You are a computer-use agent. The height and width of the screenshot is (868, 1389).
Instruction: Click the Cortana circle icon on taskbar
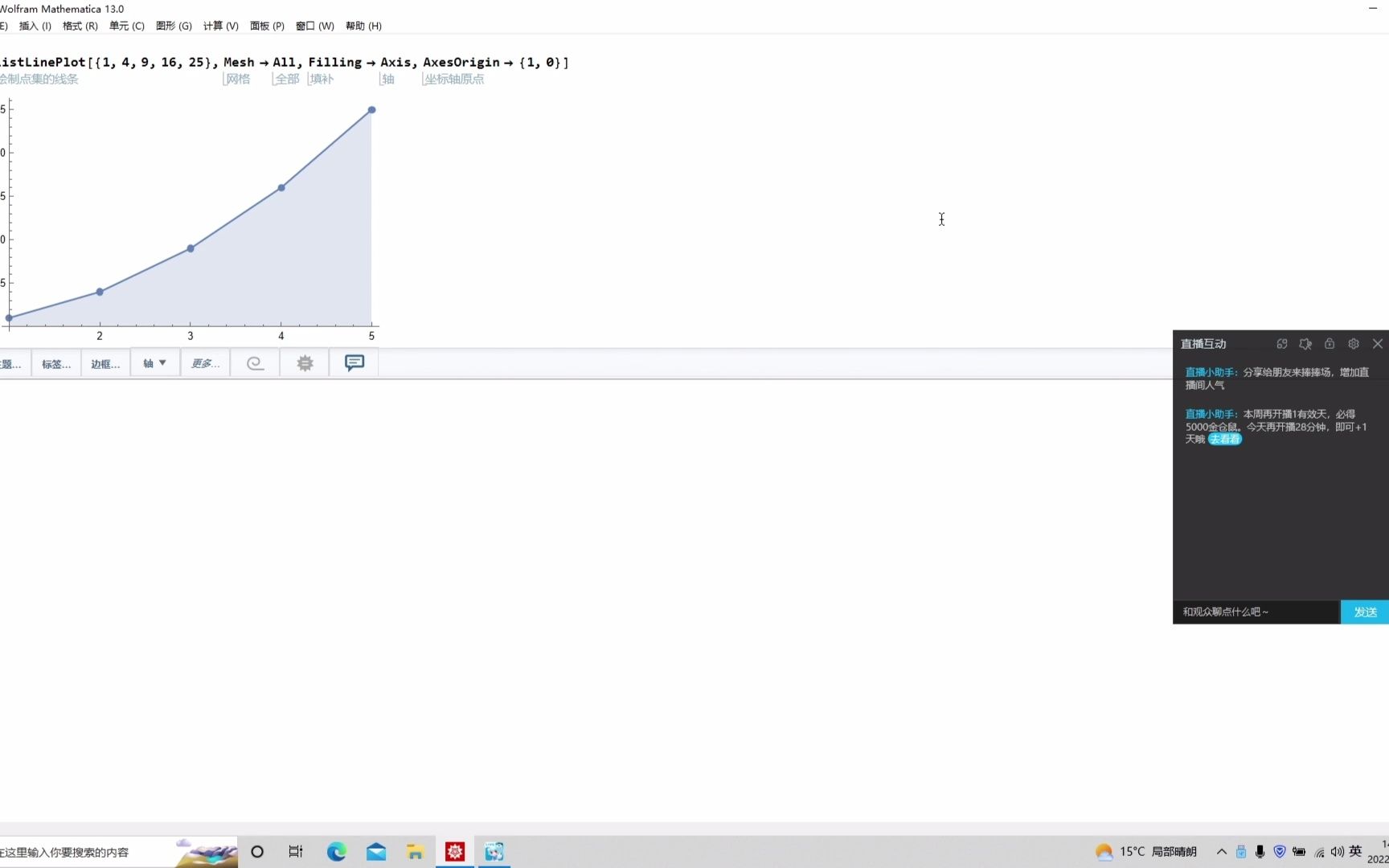coord(257,852)
